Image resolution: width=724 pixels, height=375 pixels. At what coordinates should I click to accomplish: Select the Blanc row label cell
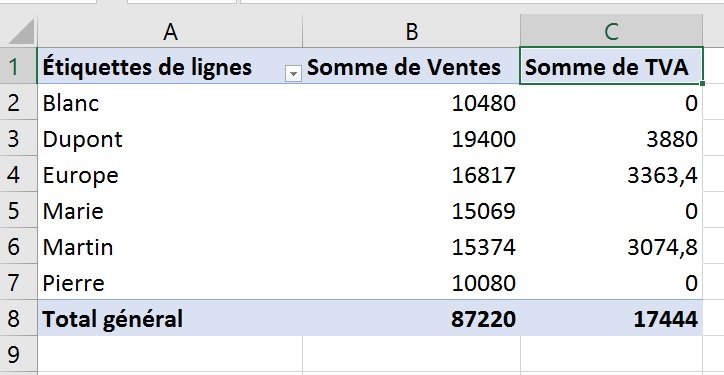[x=170, y=103]
